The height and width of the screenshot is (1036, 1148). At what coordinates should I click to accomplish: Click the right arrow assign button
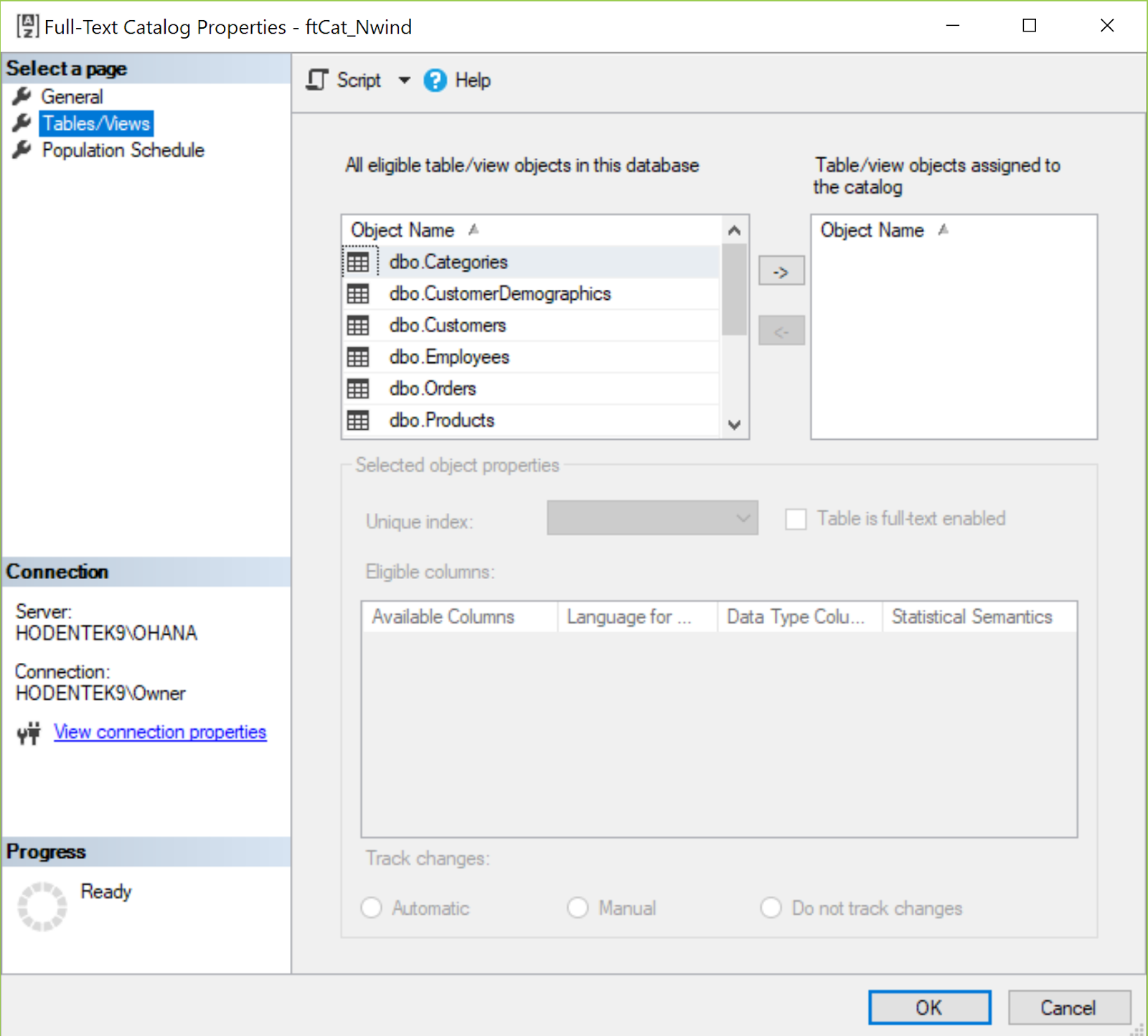point(781,270)
